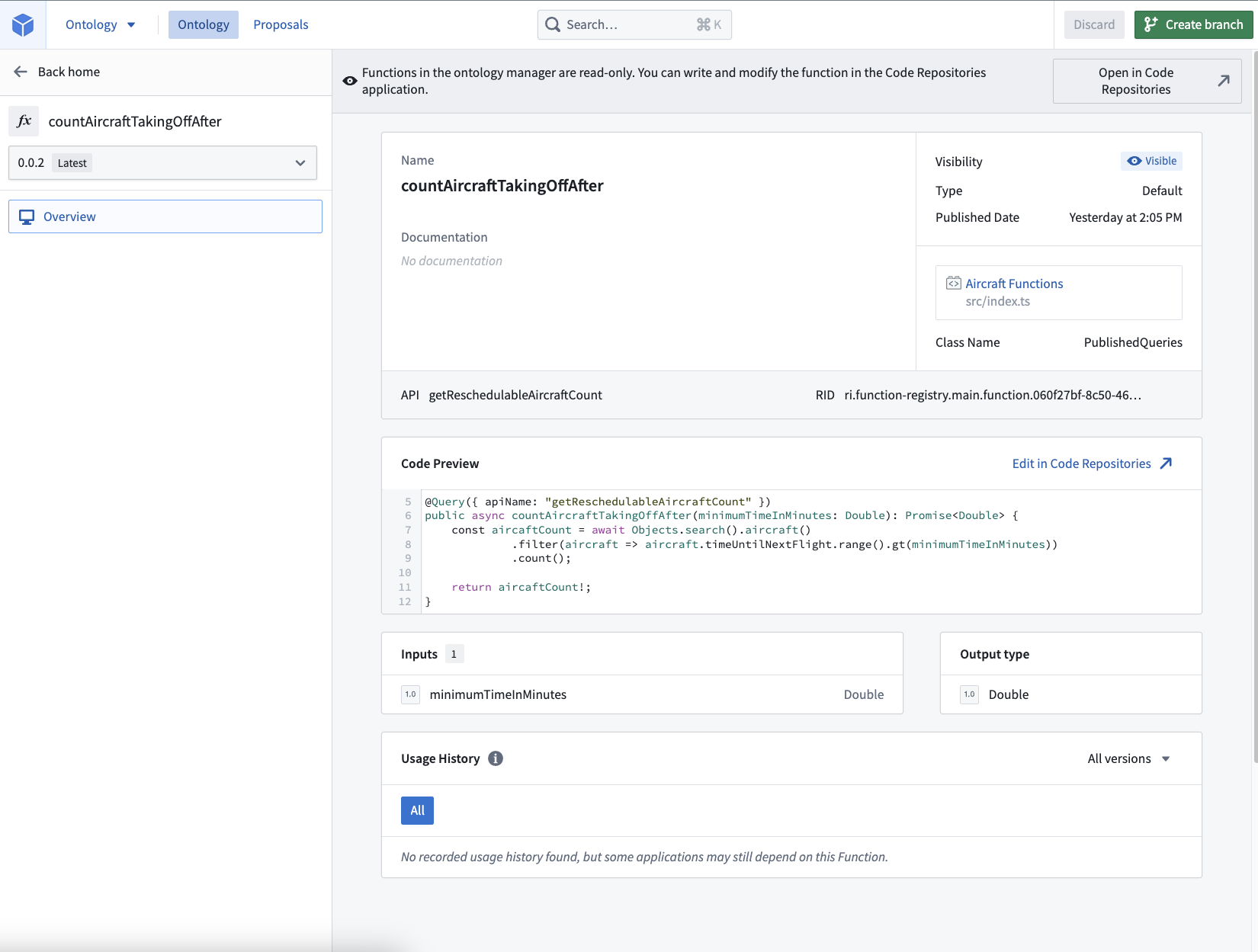Click the monitor icon next to Overview
The width and height of the screenshot is (1258, 952).
pyautogui.click(x=27, y=216)
